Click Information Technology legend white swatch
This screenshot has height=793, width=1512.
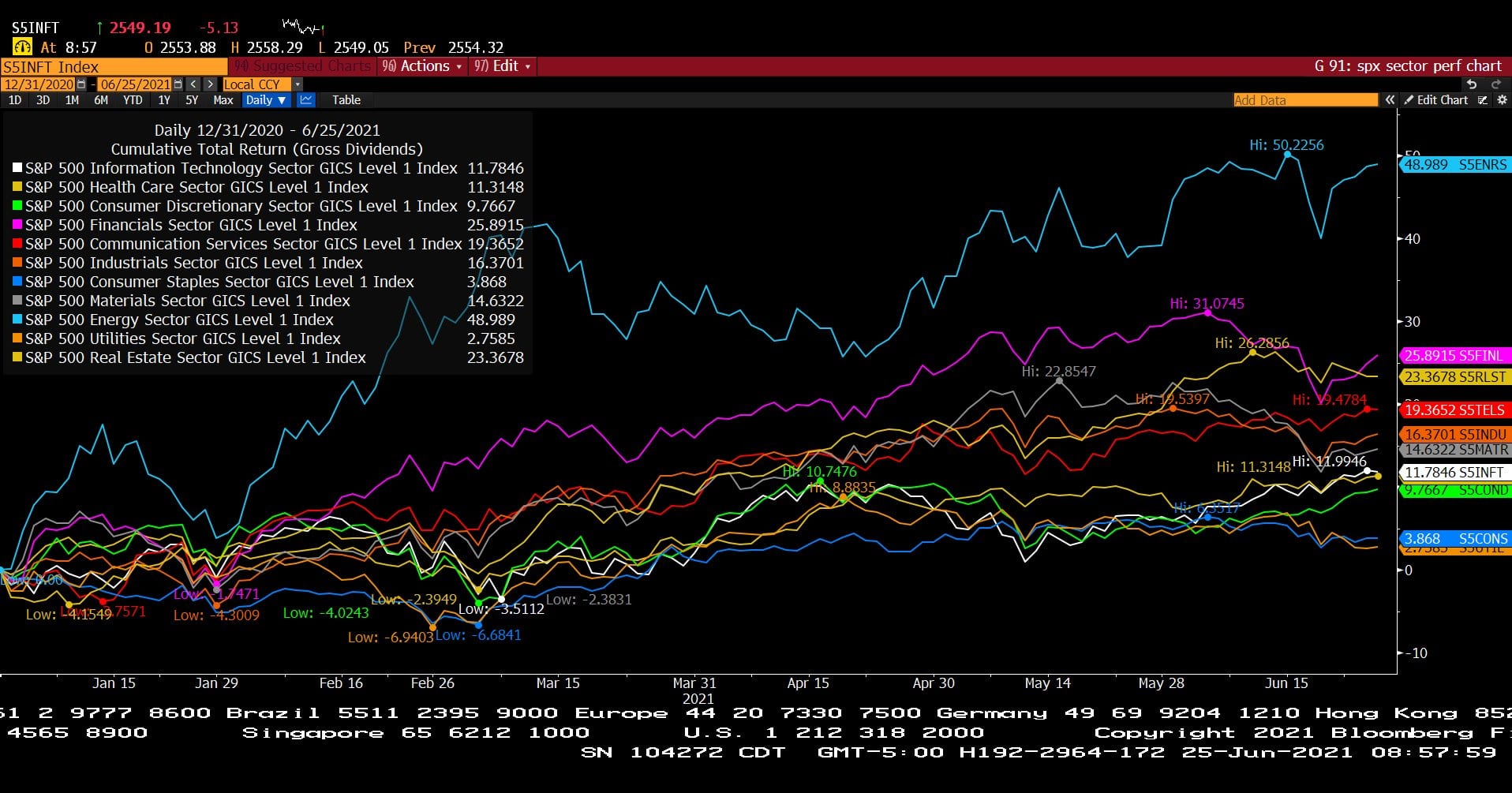coord(17,168)
